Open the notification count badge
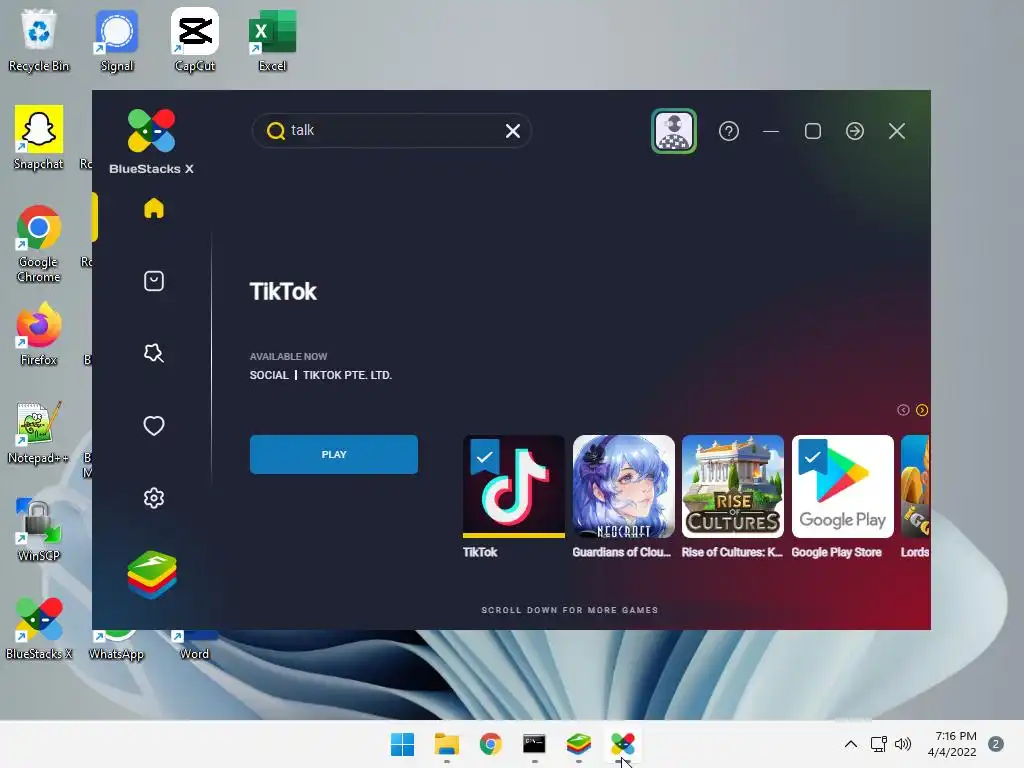The width and height of the screenshot is (1024, 768). [x=996, y=744]
